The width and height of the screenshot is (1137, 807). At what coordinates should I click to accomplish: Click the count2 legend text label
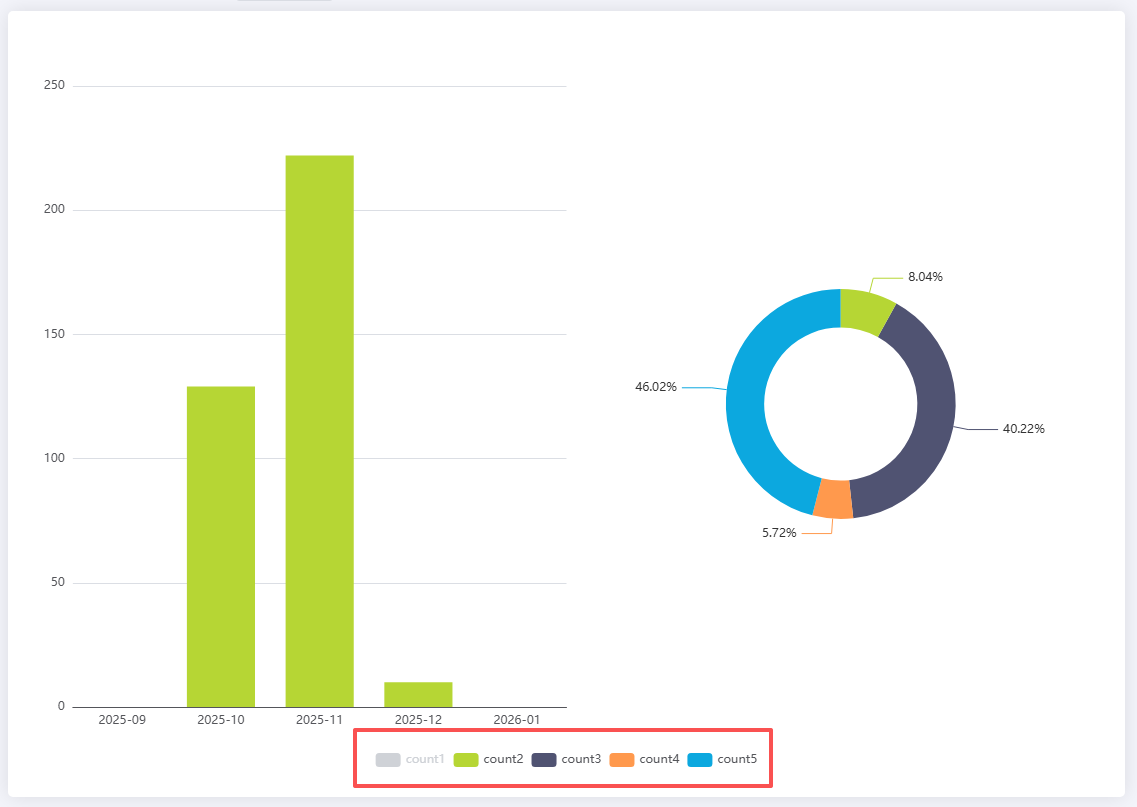point(503,760)
